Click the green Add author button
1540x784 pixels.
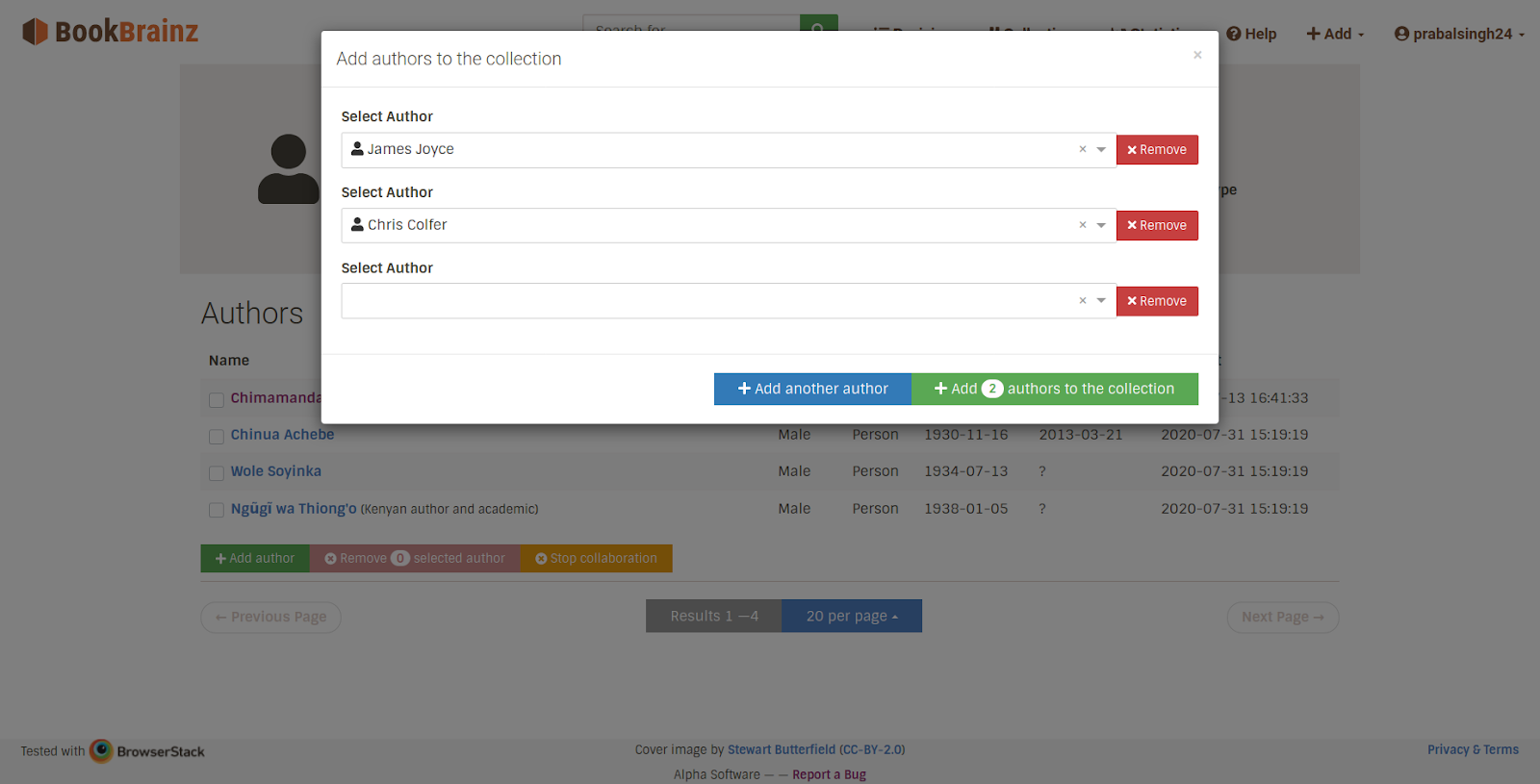[255, 558]
